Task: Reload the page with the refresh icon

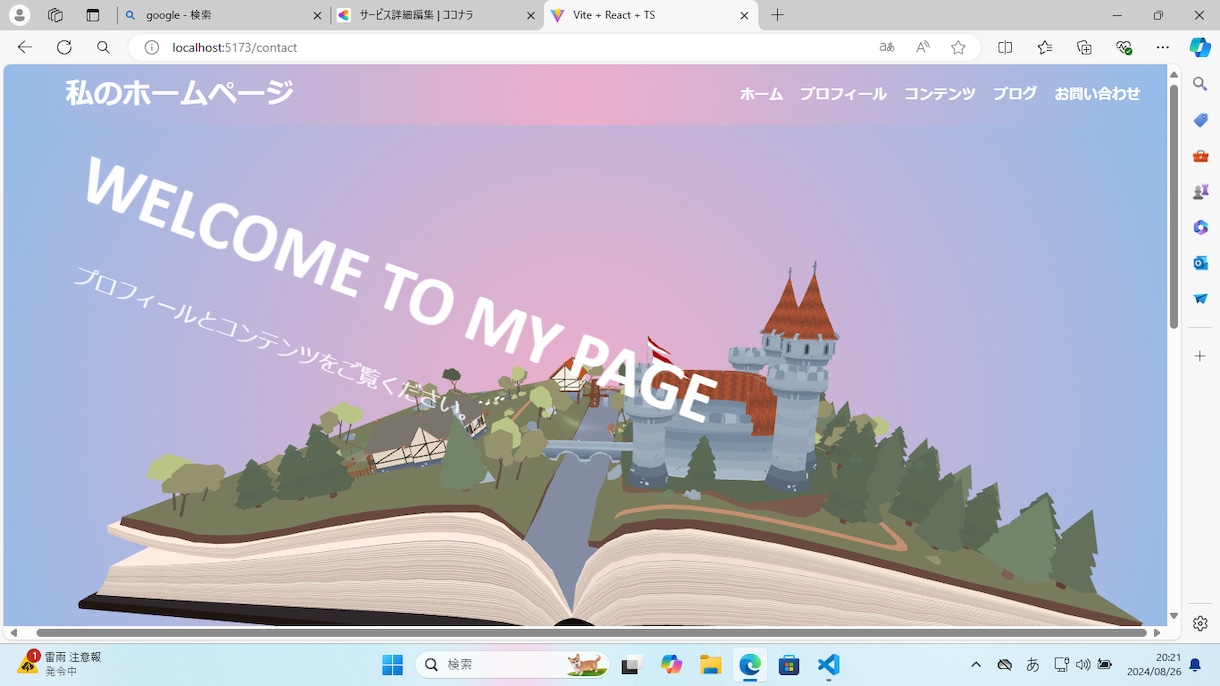Action: click(x=64, y=47)
